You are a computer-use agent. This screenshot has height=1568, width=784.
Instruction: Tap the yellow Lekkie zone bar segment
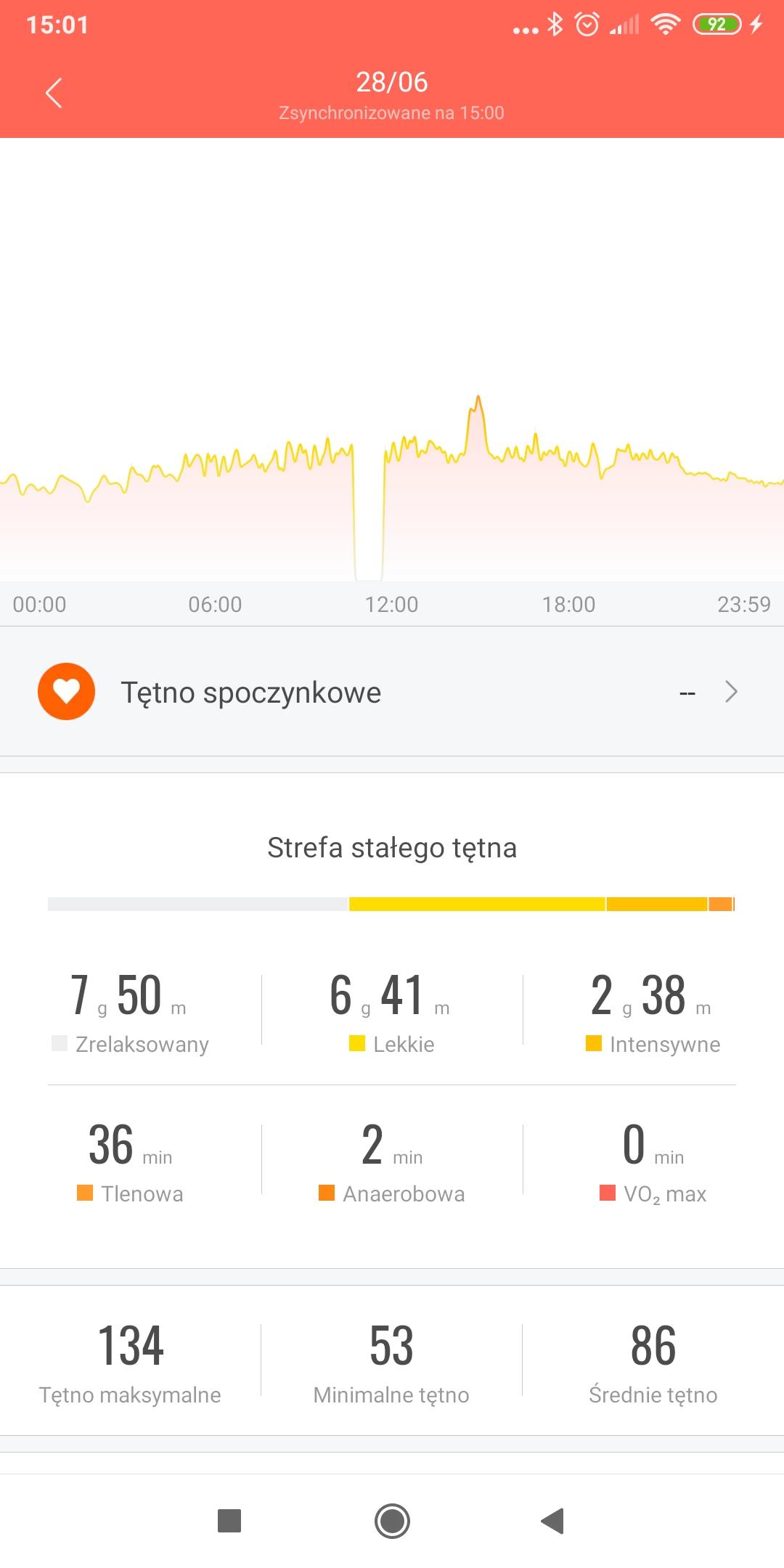[x=477, y=904]
